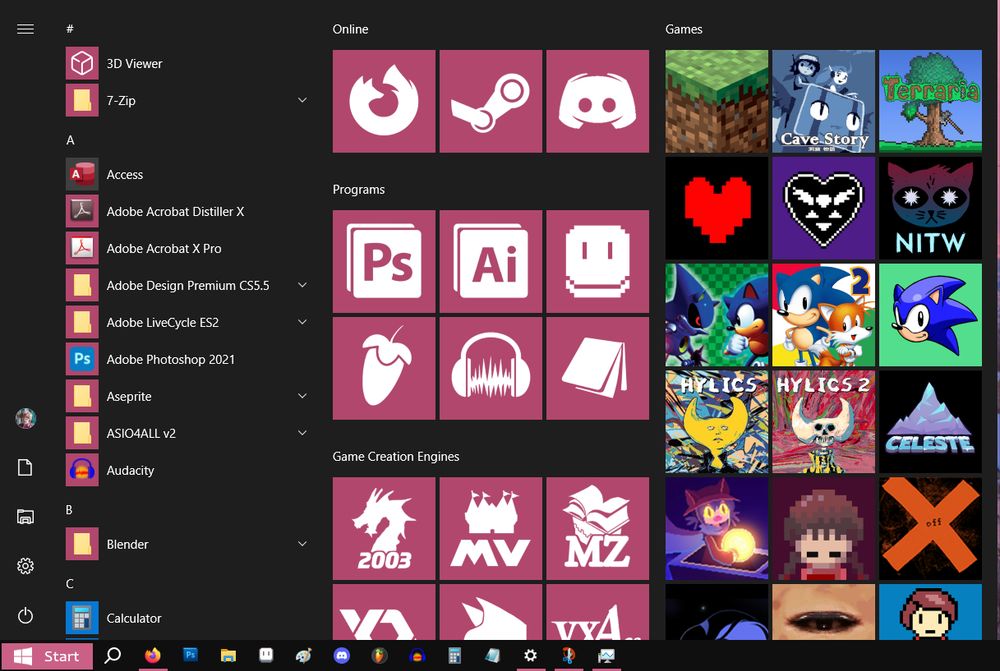Screen dimensions: 1000x671
Task: Open the first Hylics game tile
Action: [717, 422]
